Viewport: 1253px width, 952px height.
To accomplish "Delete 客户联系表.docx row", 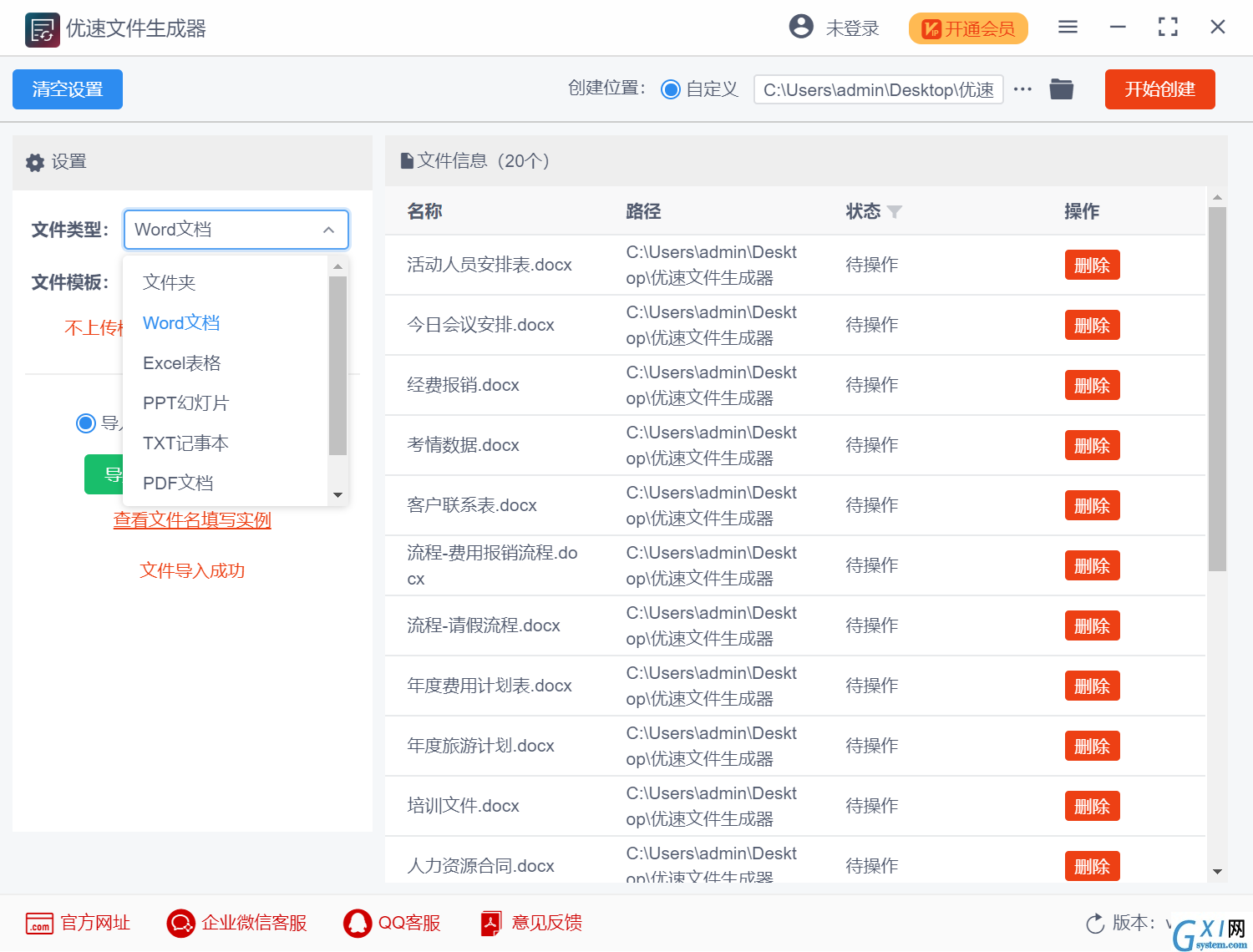I will point(1092,506).
